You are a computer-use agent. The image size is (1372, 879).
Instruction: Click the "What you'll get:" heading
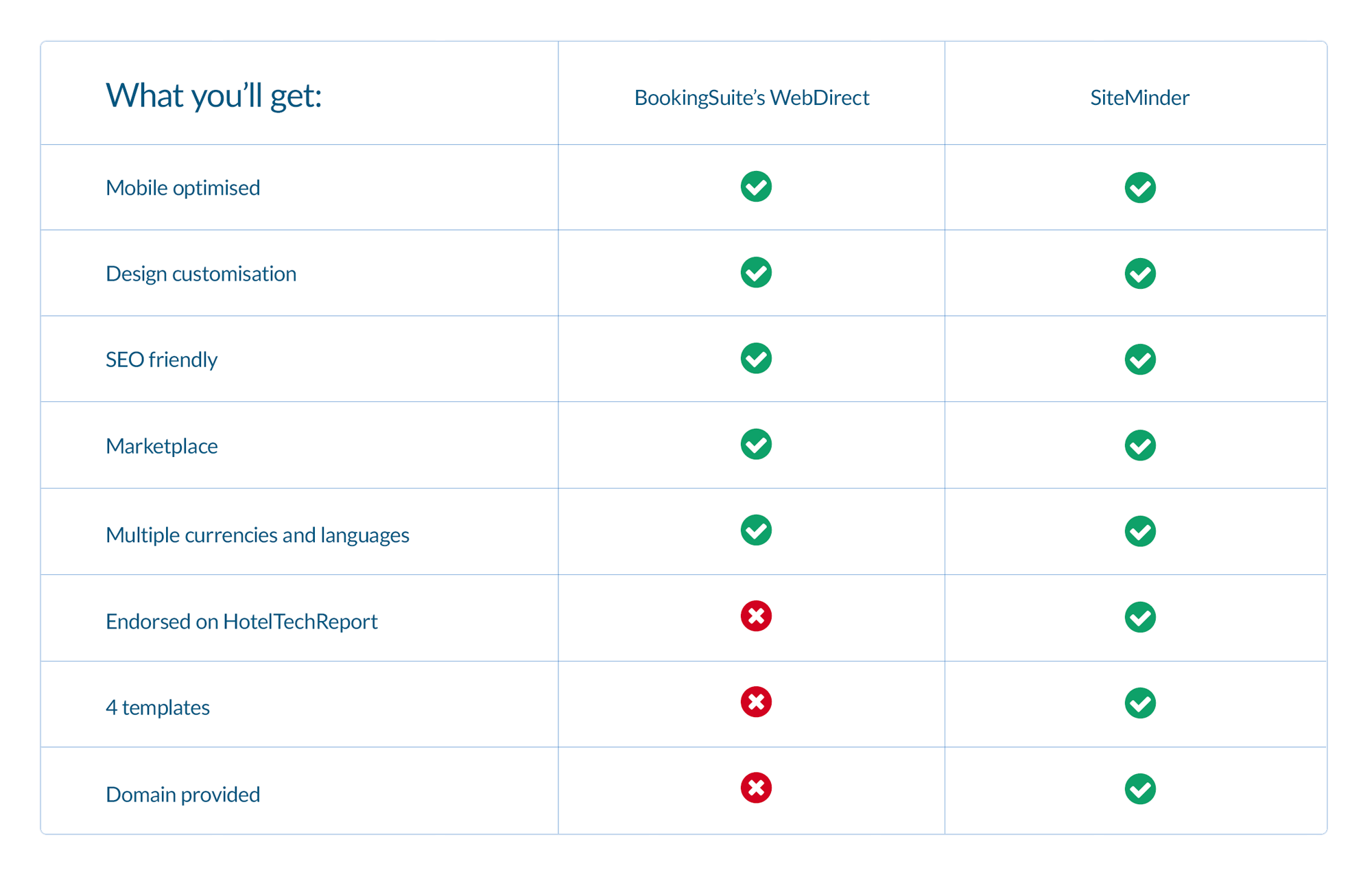pos(213,95)
